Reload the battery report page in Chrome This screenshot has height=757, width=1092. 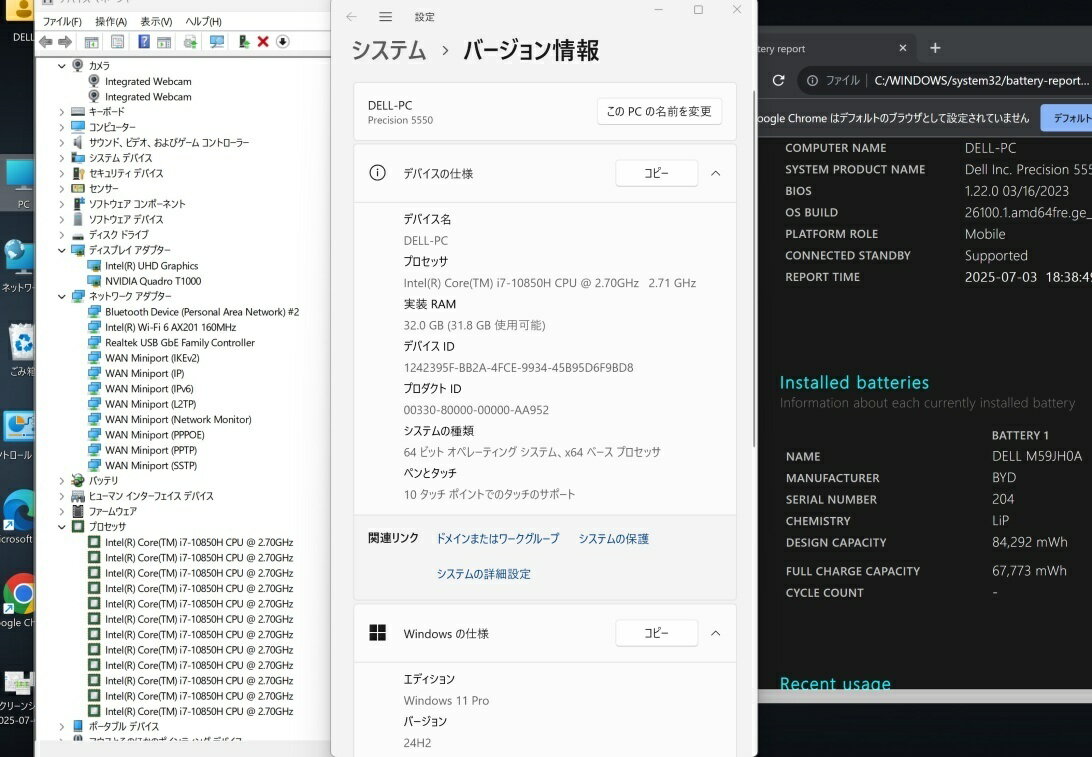(x=778, y=80)
